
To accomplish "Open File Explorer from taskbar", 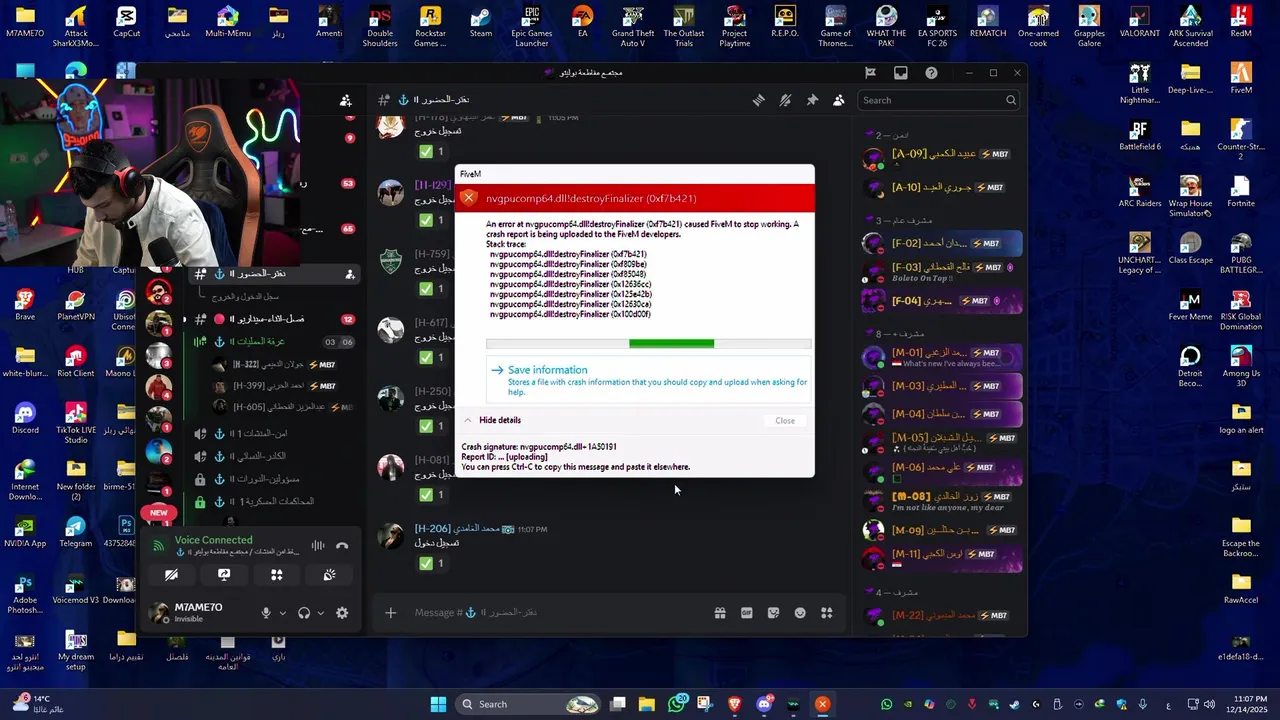I will [x=647, y=704].
